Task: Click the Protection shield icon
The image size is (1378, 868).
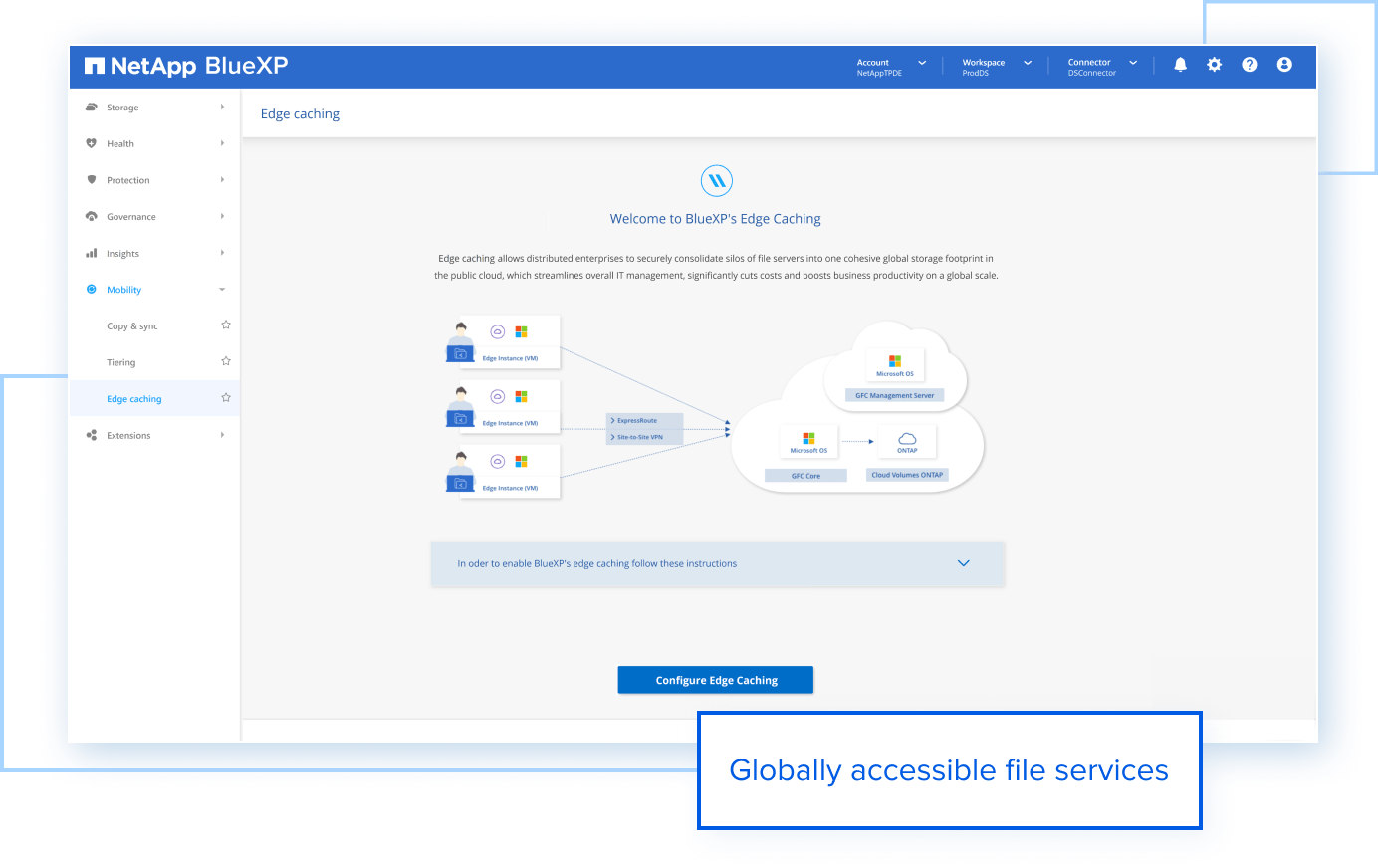Action: 92,179
